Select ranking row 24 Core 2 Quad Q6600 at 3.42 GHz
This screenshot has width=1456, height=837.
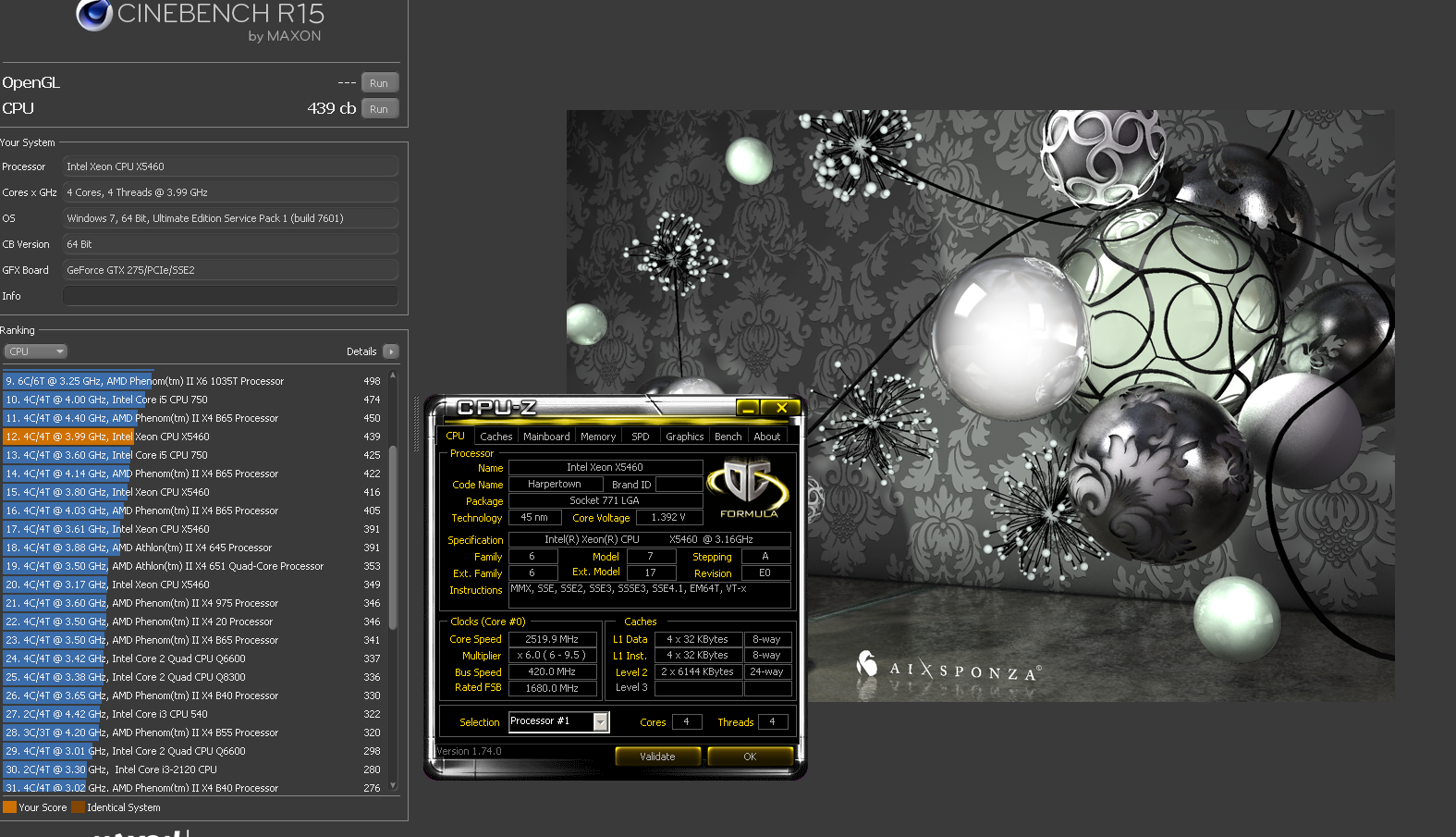tap(193, 659)
